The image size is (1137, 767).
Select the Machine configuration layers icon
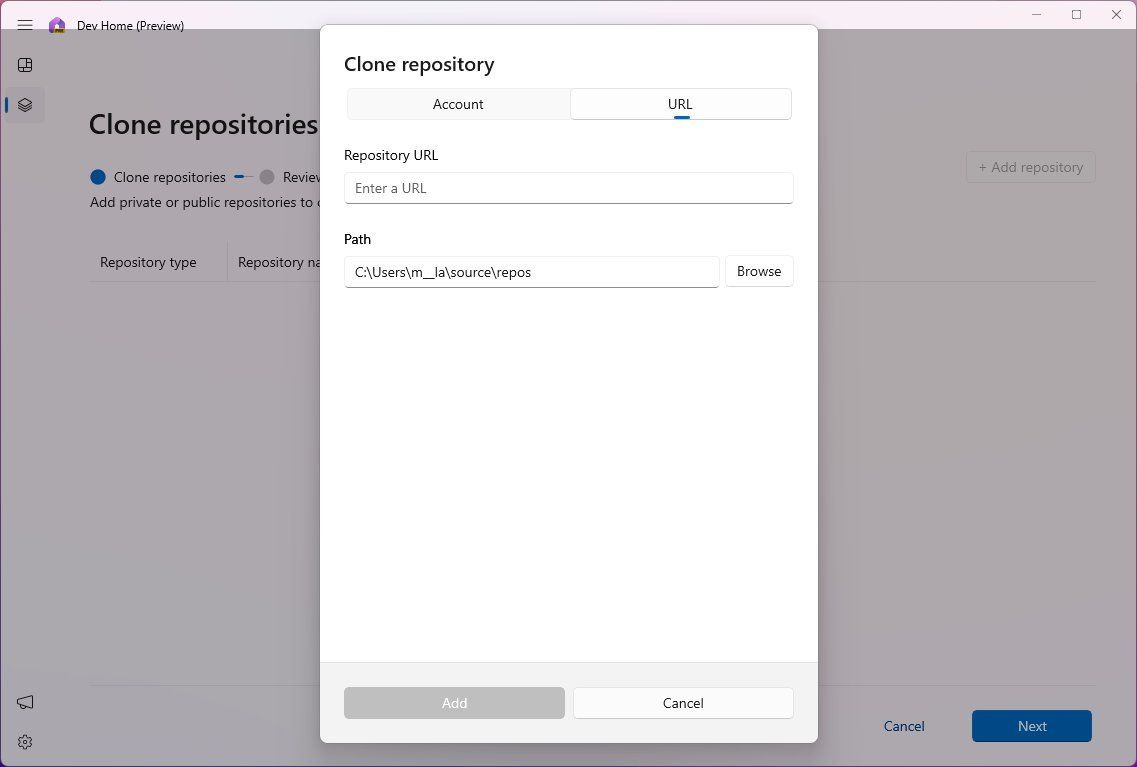pos(24,104)
